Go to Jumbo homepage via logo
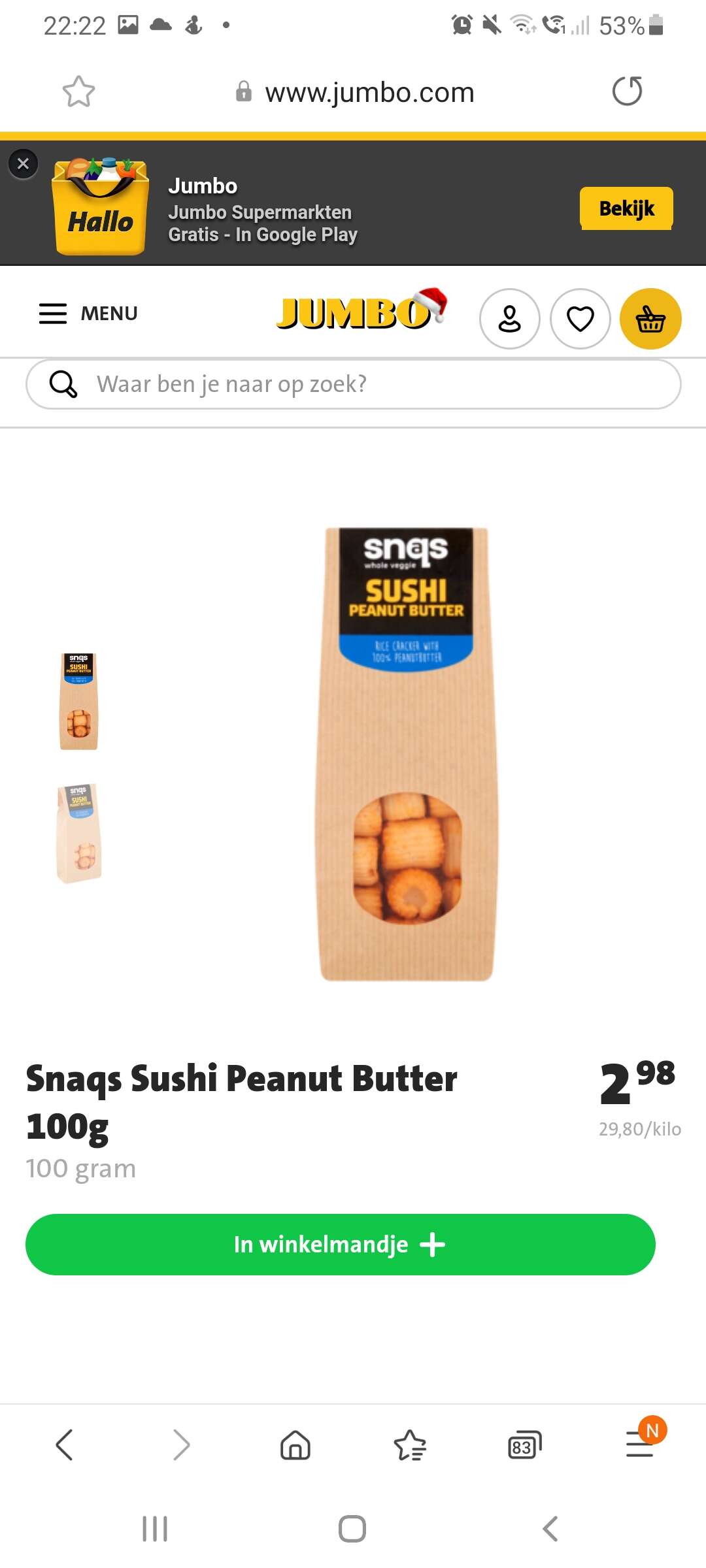This screenshot has height=1568, width=706. click(361, 309)
